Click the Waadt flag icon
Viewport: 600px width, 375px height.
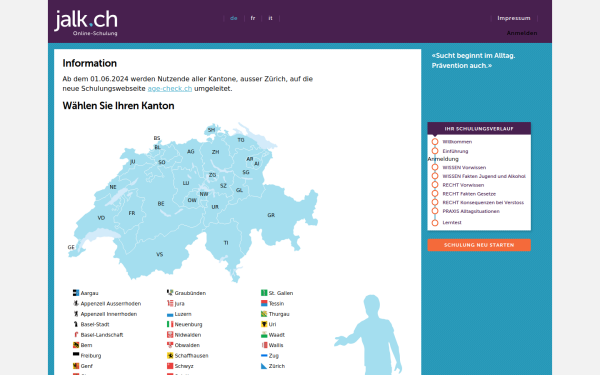tap(264, 334)
